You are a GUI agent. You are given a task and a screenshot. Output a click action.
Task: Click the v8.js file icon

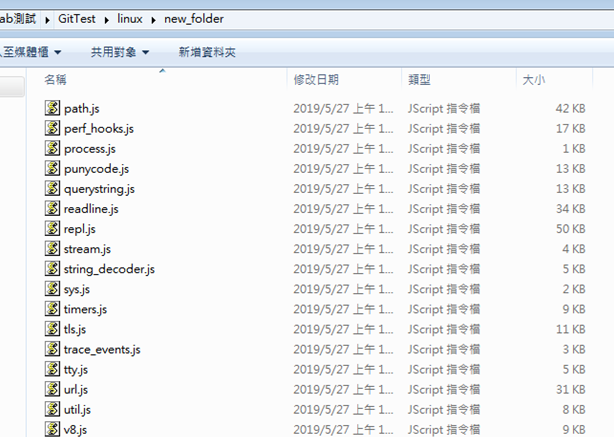[53, 429]
